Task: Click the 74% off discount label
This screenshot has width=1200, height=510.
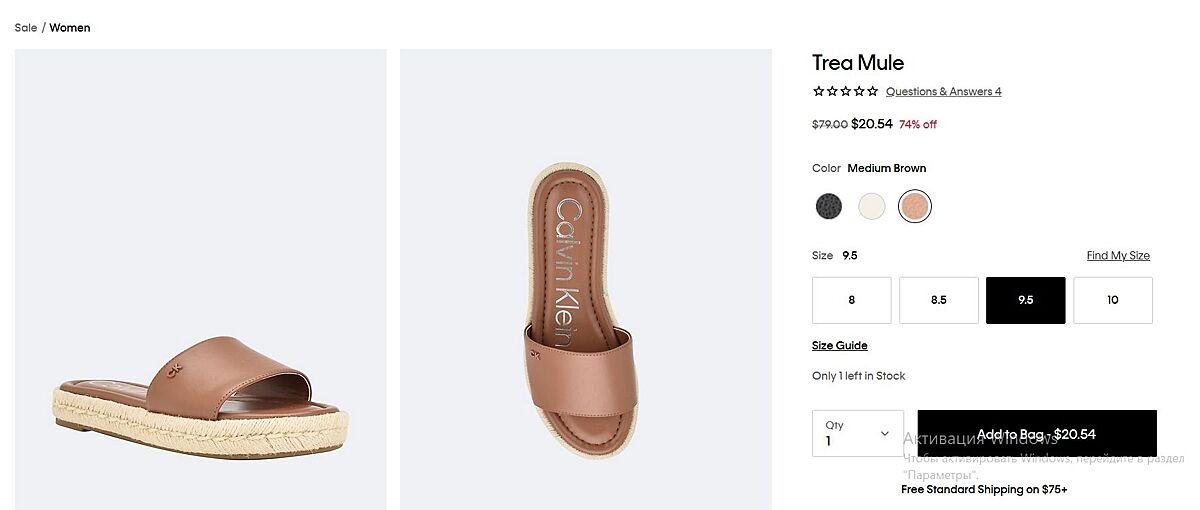Action: [917, 125]
